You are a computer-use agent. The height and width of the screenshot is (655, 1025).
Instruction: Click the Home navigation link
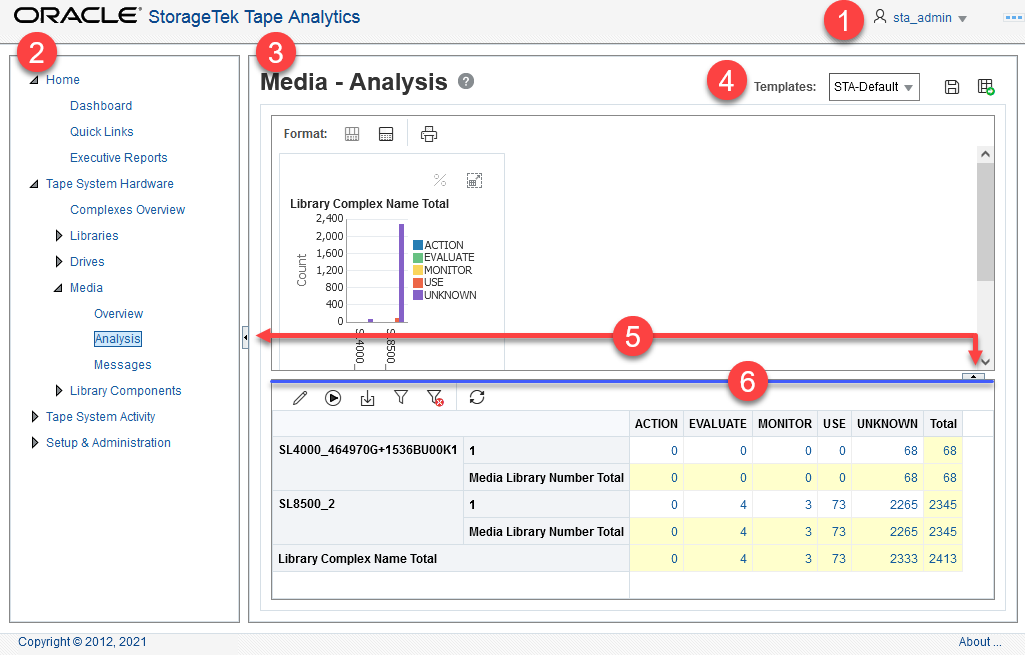point(63,80)
